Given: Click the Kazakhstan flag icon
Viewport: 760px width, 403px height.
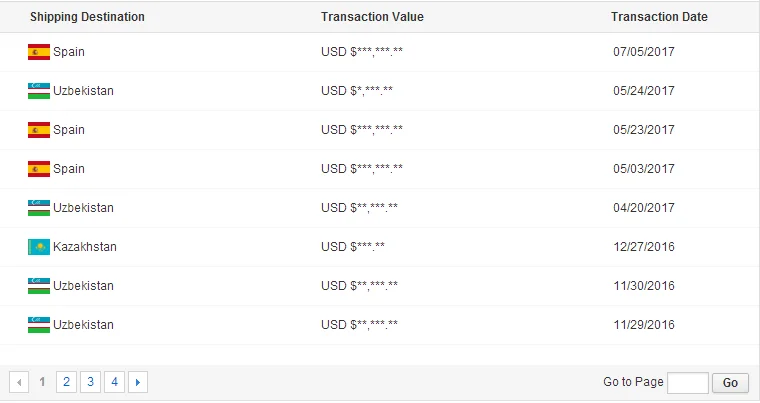Looking at the screenshot, I should (x=39, y=247).
